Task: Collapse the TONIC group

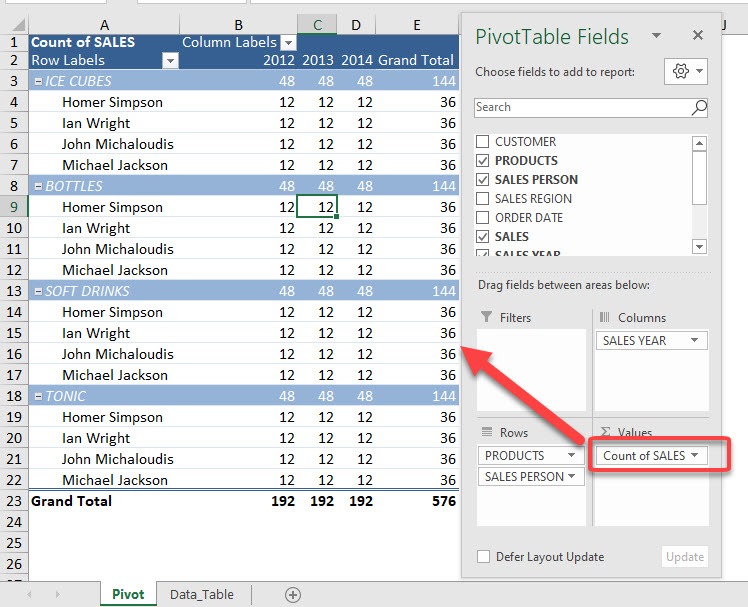Action: click(39, 397)
